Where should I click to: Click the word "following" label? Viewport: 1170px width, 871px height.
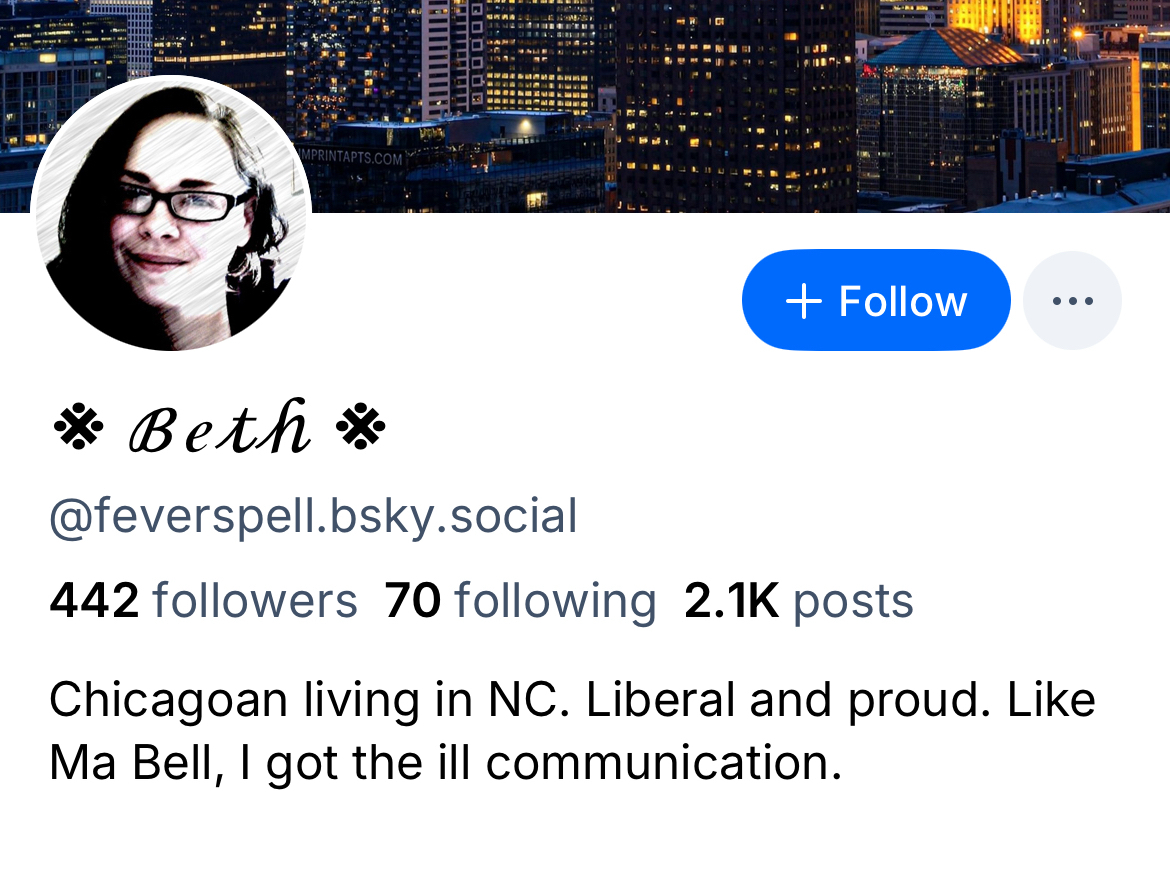(x=556, y=601)
